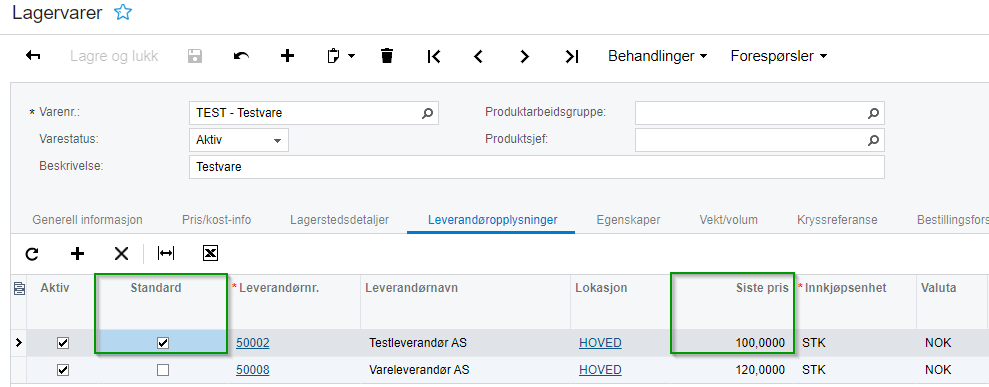
Task: Click the undo arrow icon
Action: (241, 56)
